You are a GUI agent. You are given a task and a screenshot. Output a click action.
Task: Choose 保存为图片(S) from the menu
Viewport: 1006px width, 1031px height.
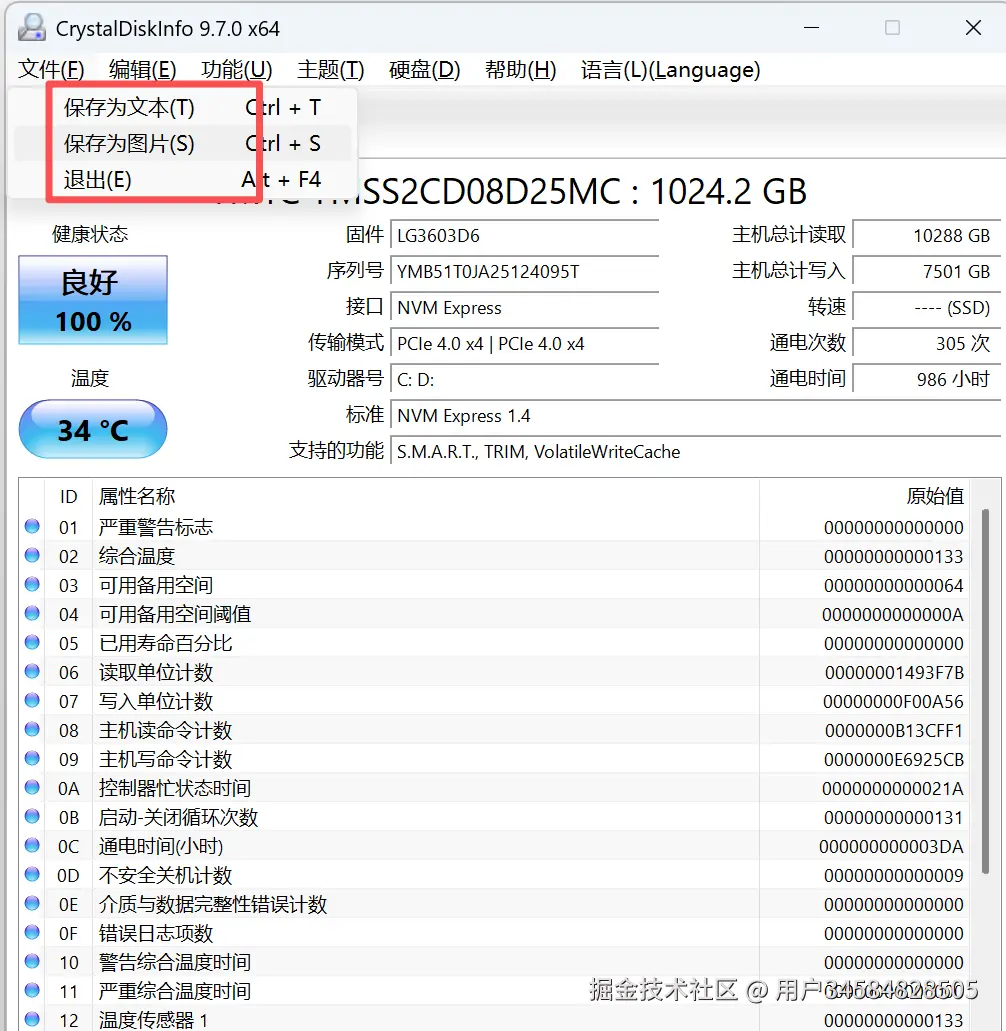click(x=183, y=143)
